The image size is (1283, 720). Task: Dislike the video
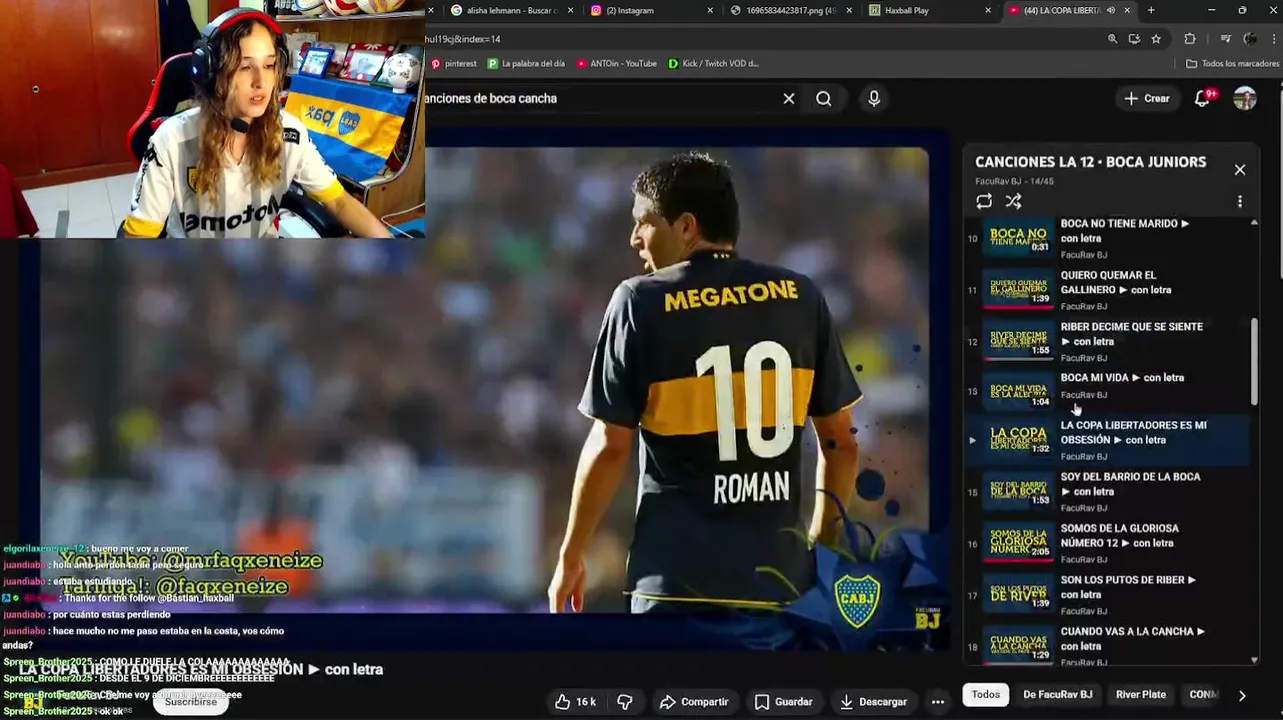[x=625, y=702]
